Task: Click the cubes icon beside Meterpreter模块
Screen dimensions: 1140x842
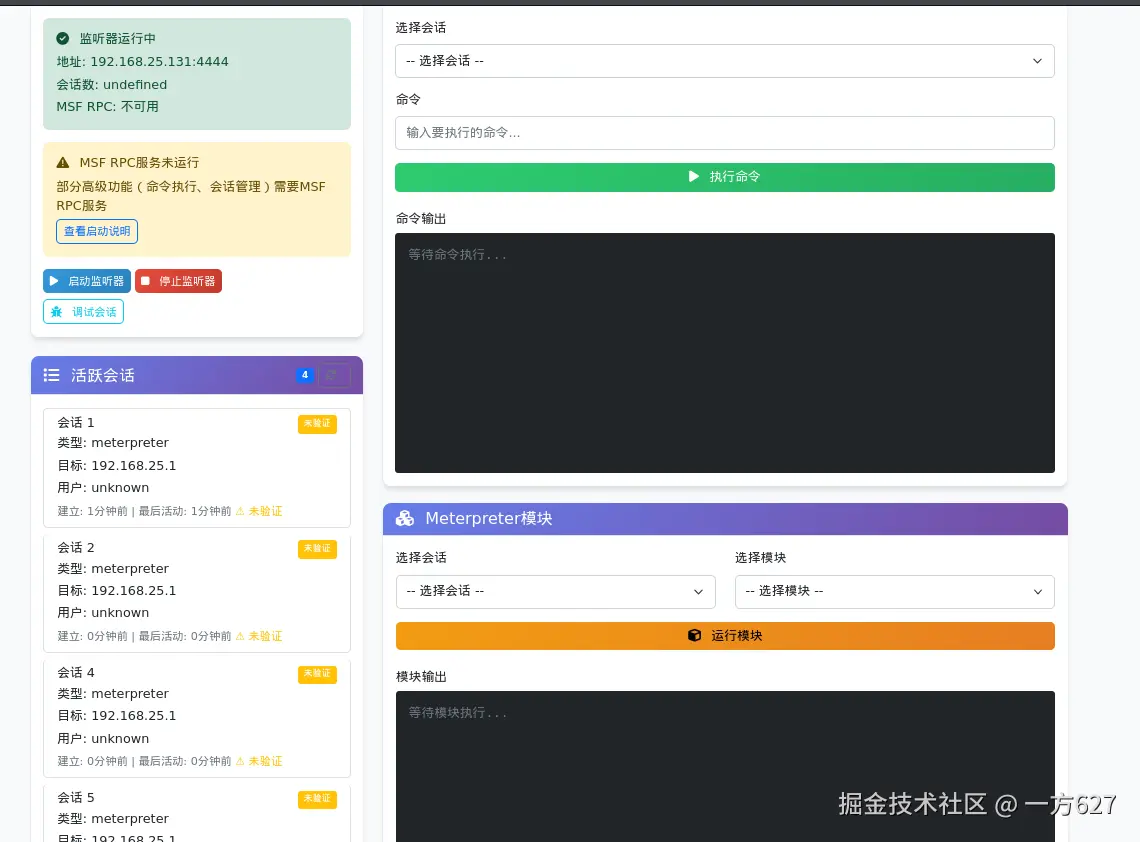Action: 405,518
